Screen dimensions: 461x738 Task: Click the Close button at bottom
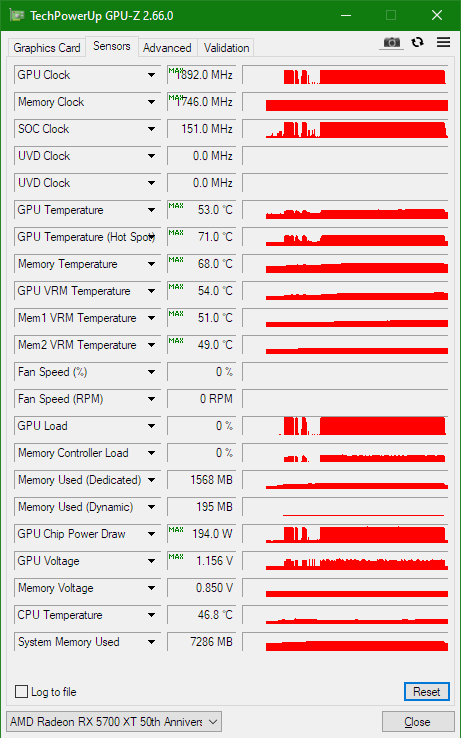(x=417, y=722)
